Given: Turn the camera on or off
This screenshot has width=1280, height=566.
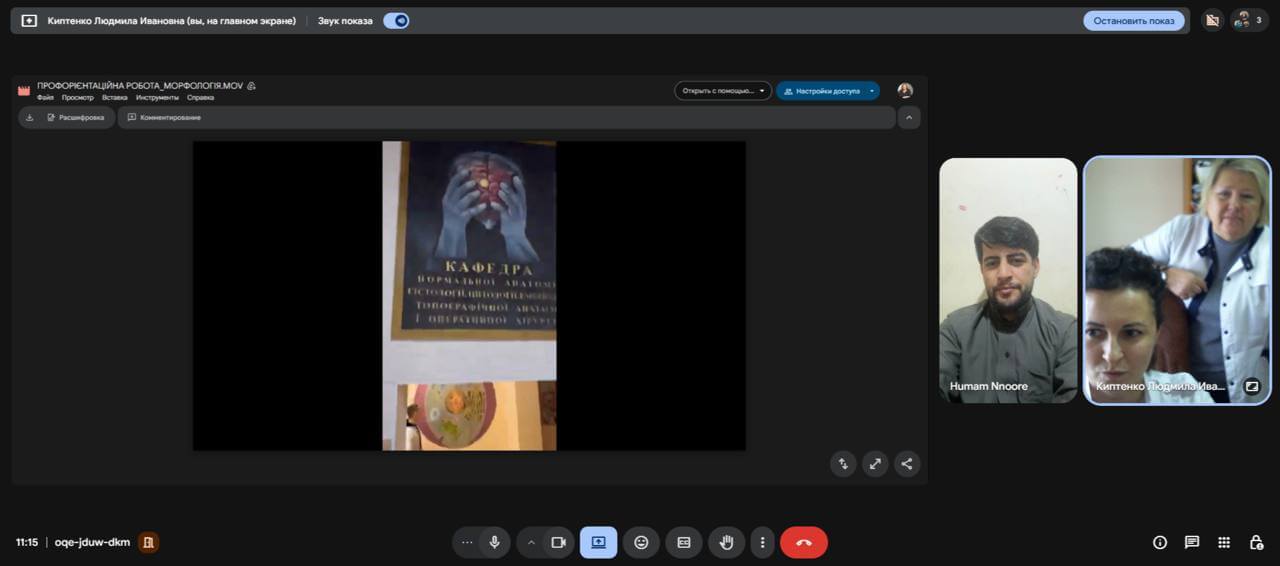Looking at the screenshot, I should (x=558, y=542).
